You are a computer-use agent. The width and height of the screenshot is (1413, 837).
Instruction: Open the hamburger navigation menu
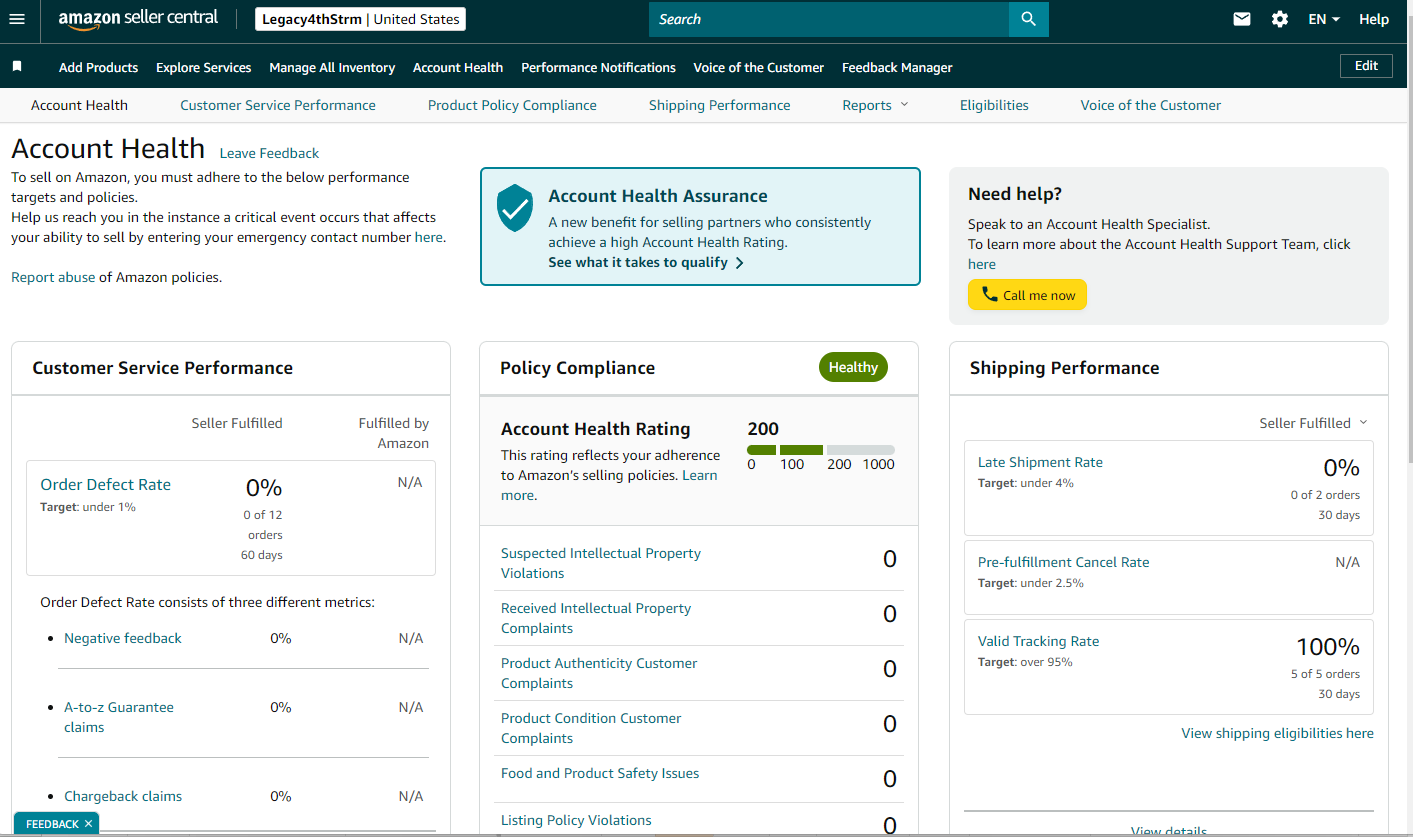(16, 19)
